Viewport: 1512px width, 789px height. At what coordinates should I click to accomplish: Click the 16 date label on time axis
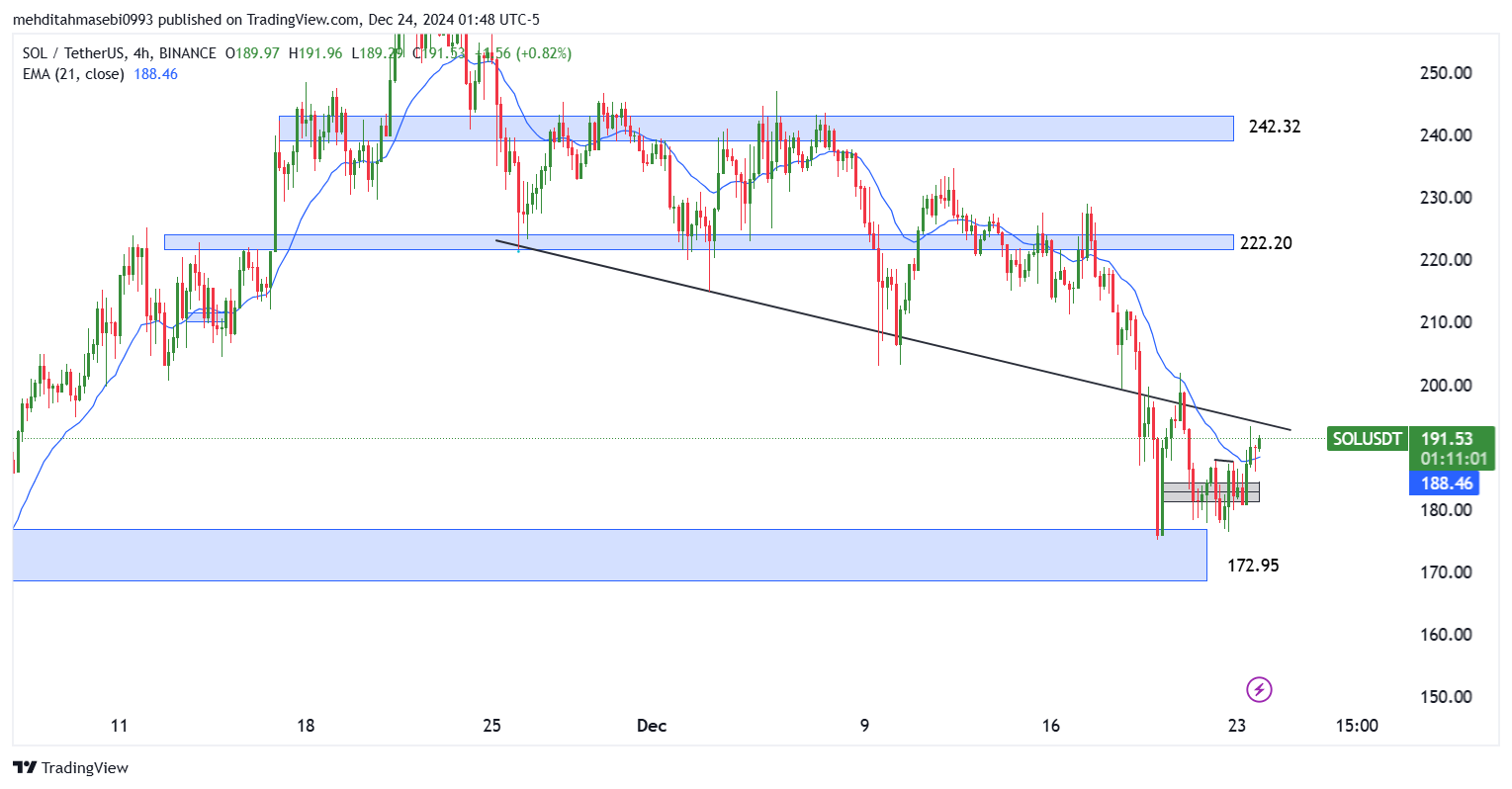(1051, 726)
